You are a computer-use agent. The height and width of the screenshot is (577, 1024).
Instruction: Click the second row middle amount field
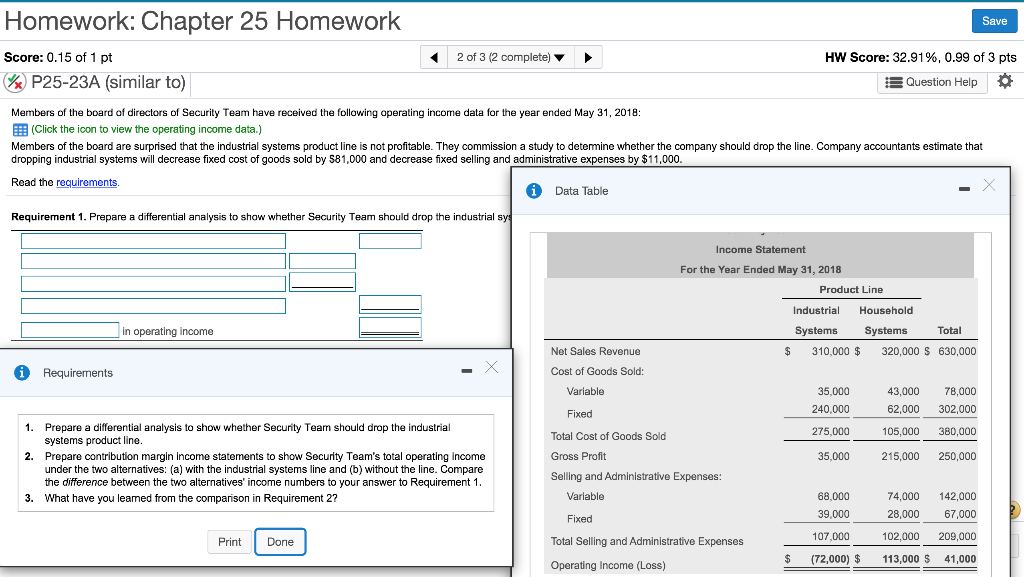pos(323,261)
